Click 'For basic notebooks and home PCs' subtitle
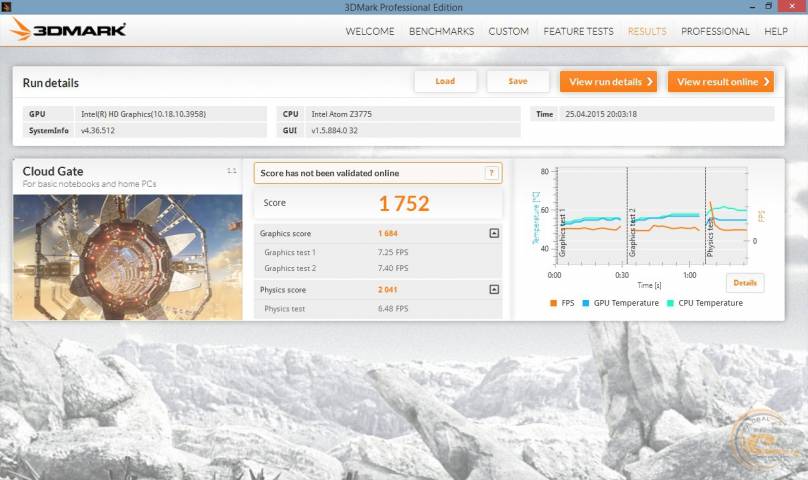This screenshot has height=480, width=808. tap(89, 184)
